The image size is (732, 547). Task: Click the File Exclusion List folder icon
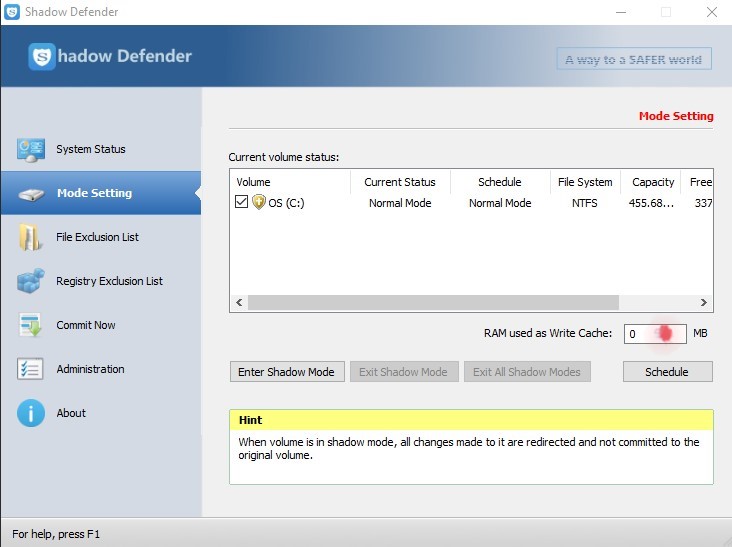click(x=30, y=237)
